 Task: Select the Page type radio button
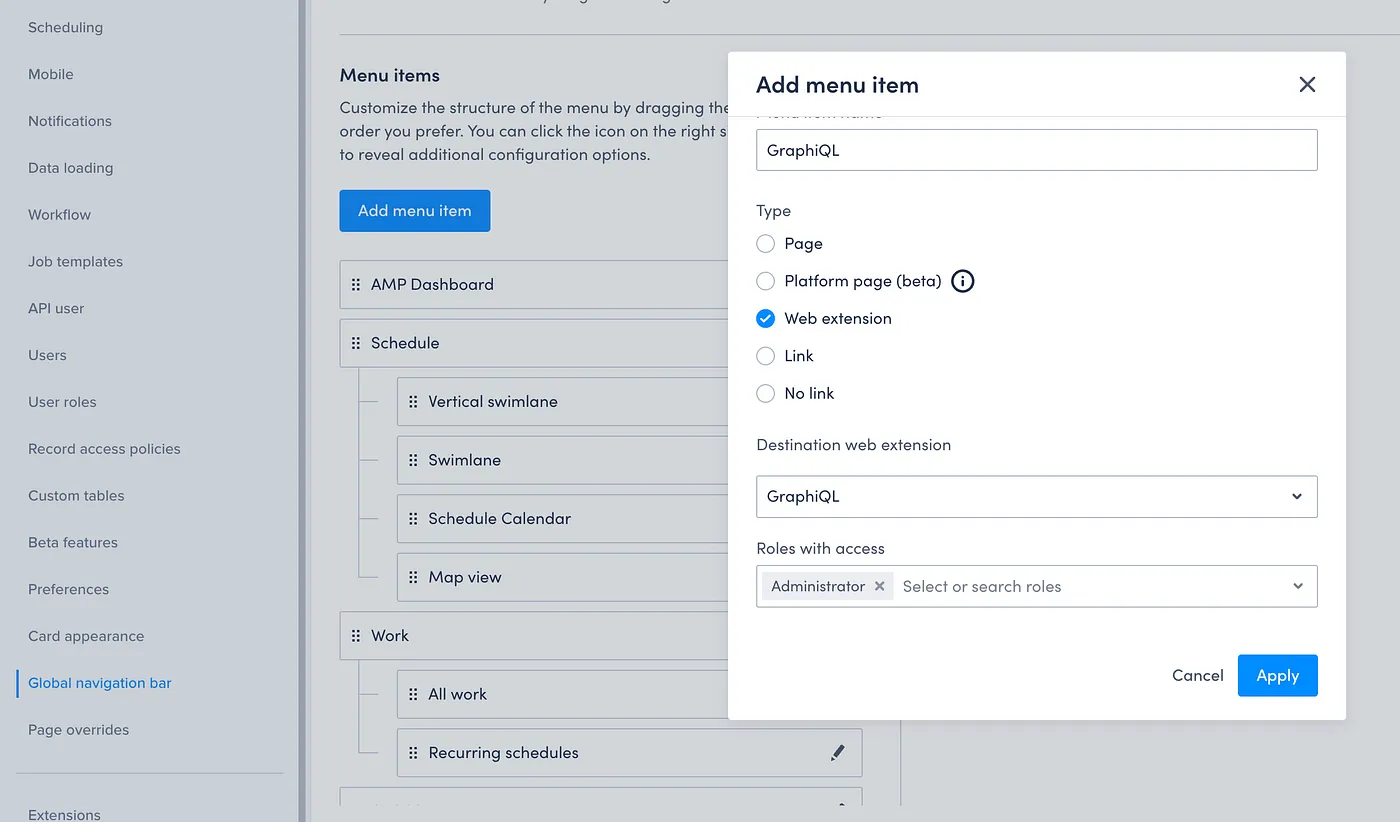pos(766,244)
